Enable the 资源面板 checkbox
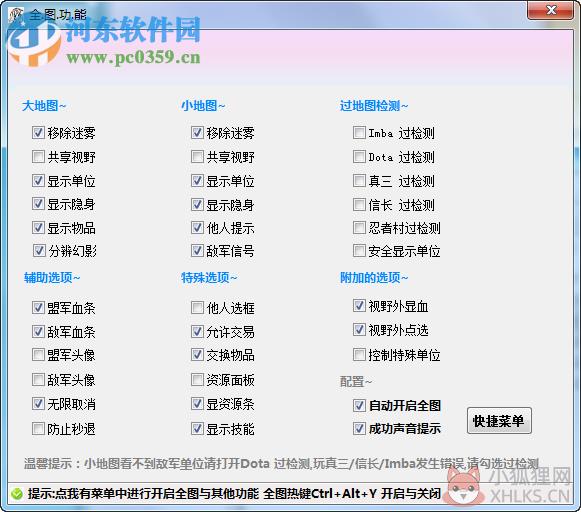 point(197,379)
